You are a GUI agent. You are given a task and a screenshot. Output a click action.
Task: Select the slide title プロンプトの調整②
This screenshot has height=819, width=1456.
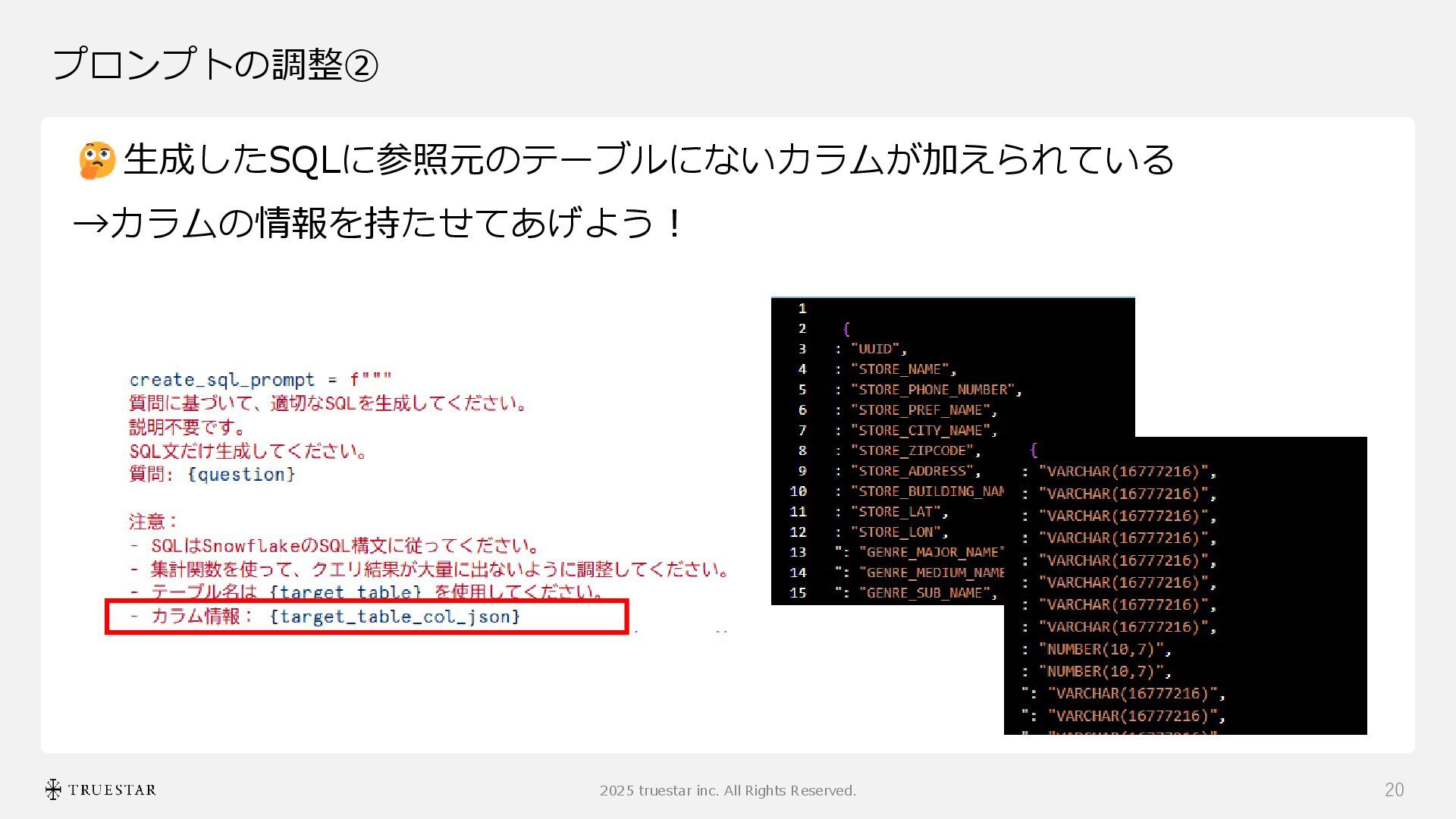tap(215, 64)
